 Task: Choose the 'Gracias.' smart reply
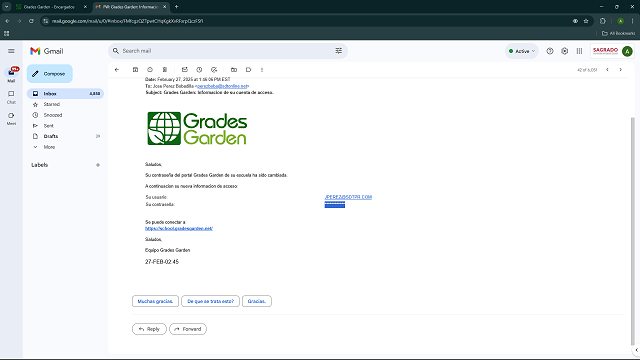pyautogui.click(x=257, y=301)
